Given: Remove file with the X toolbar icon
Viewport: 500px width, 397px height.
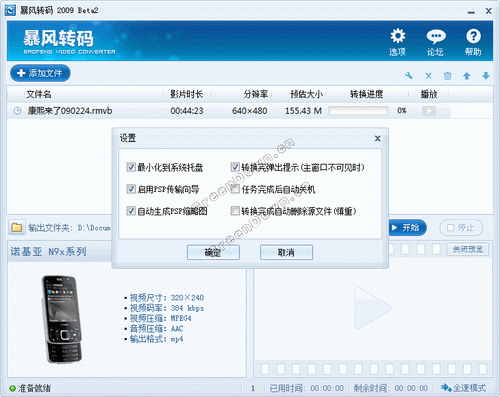Looking at the screenshot, I should [428, 76].
